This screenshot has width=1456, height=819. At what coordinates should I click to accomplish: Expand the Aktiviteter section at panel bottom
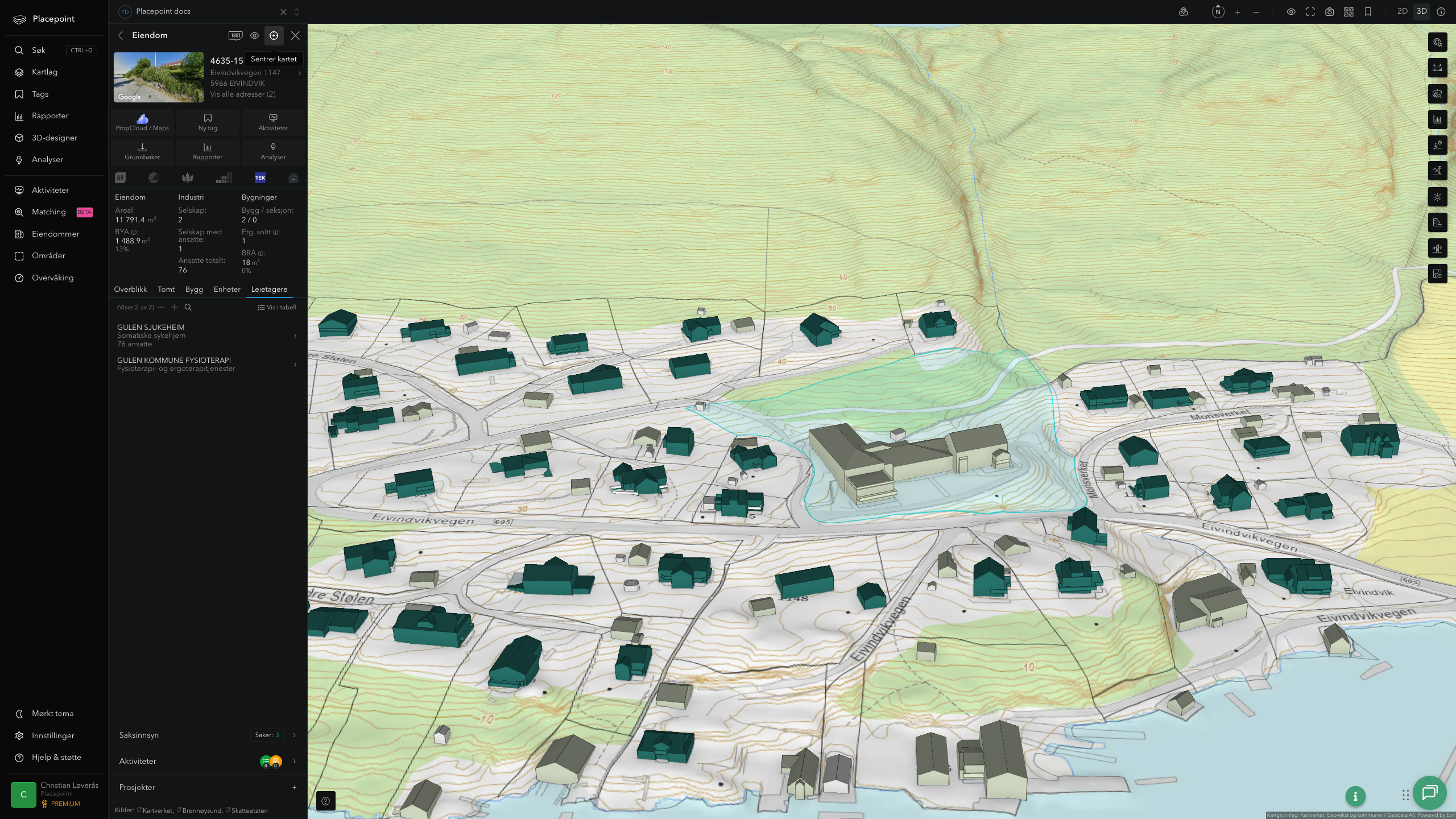(x=208, y=761)
